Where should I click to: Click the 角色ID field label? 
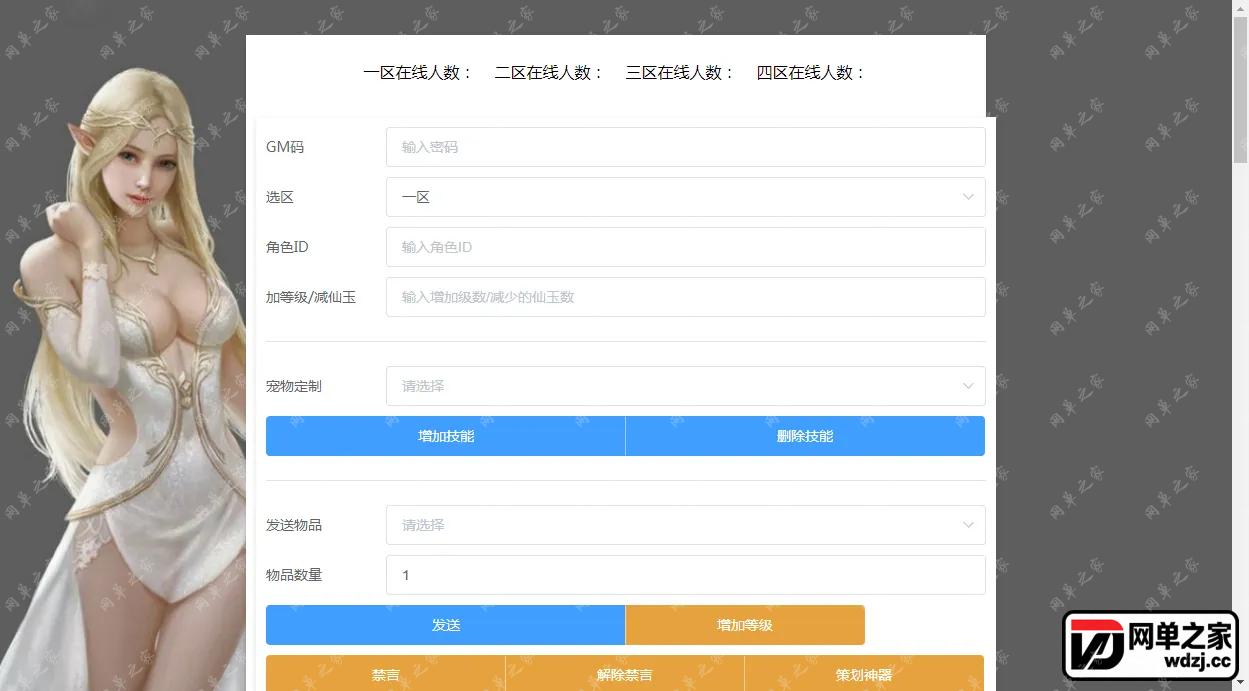(287, 247)
